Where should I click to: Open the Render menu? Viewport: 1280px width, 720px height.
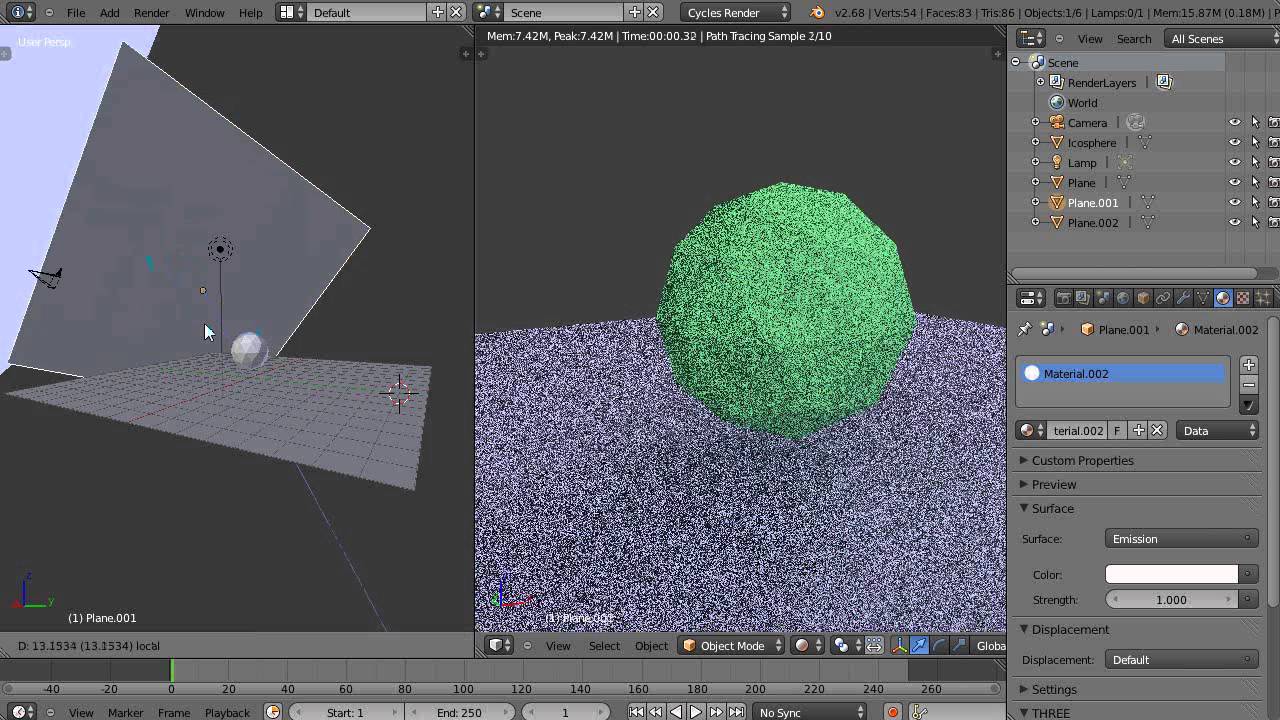tap(152, 13)
